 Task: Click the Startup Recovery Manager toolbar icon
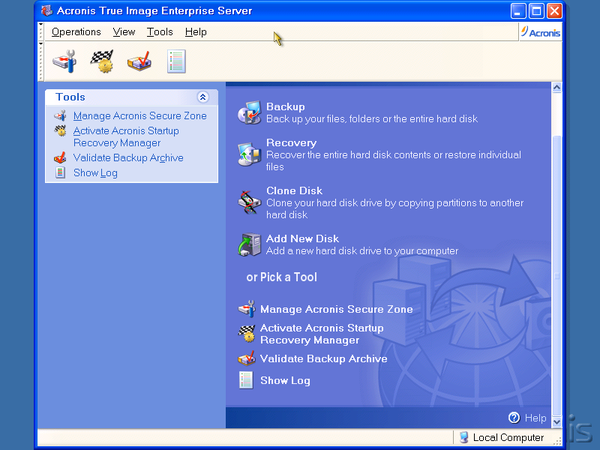[102, 61]
